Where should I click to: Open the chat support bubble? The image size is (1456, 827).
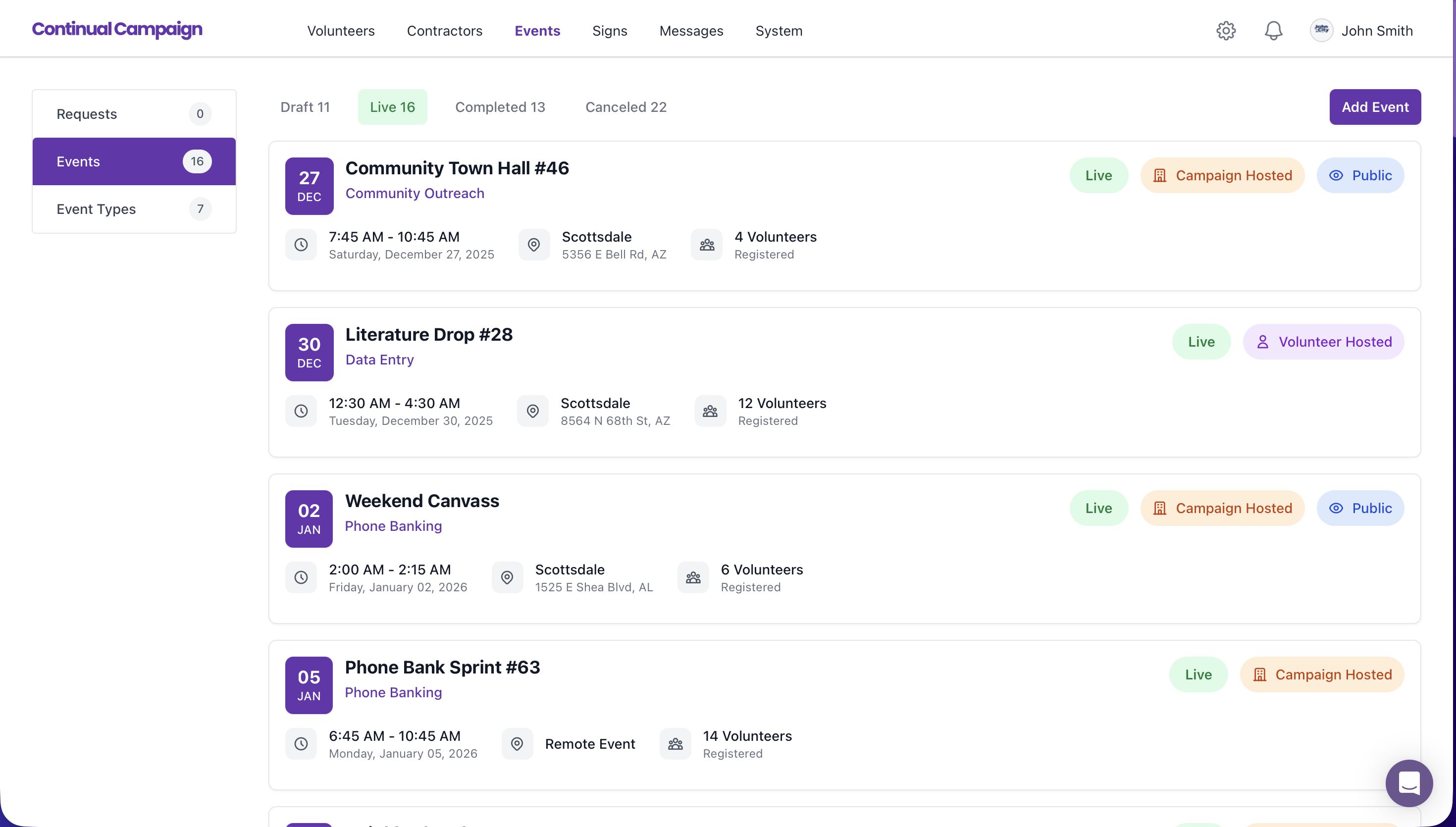pos(1408,783)
